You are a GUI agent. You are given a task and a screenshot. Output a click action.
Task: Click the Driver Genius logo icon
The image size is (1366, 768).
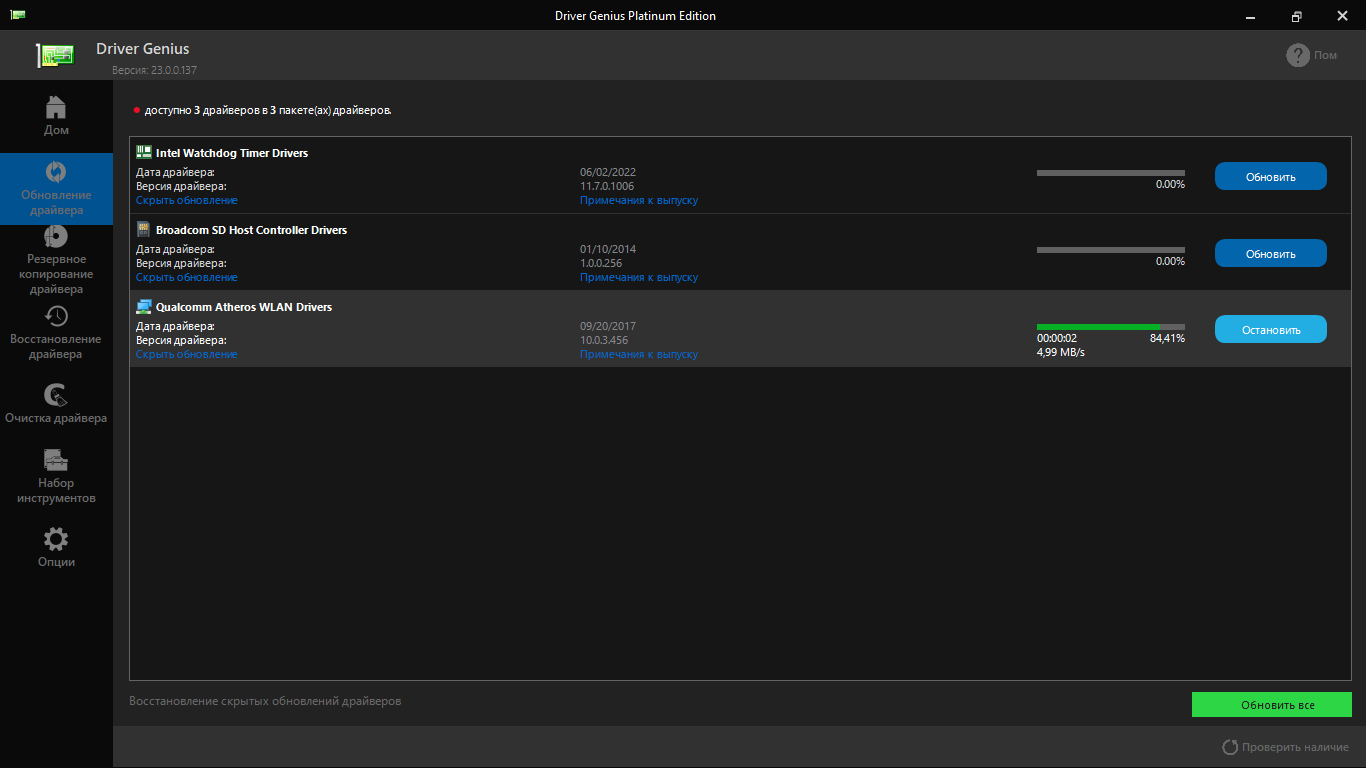[x=57, y=56]
